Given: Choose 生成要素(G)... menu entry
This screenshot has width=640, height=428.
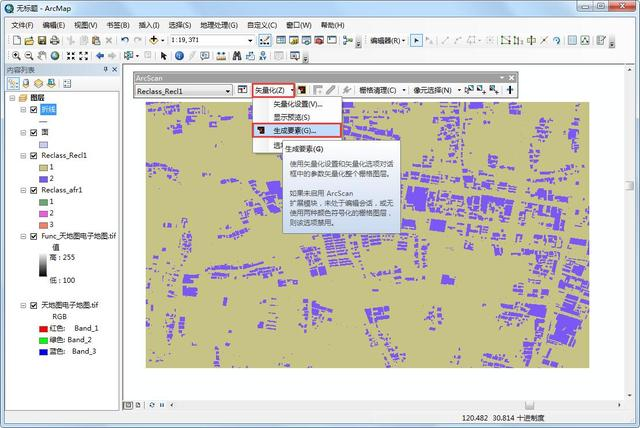Looking at the screenshot, I should point(296,131).
